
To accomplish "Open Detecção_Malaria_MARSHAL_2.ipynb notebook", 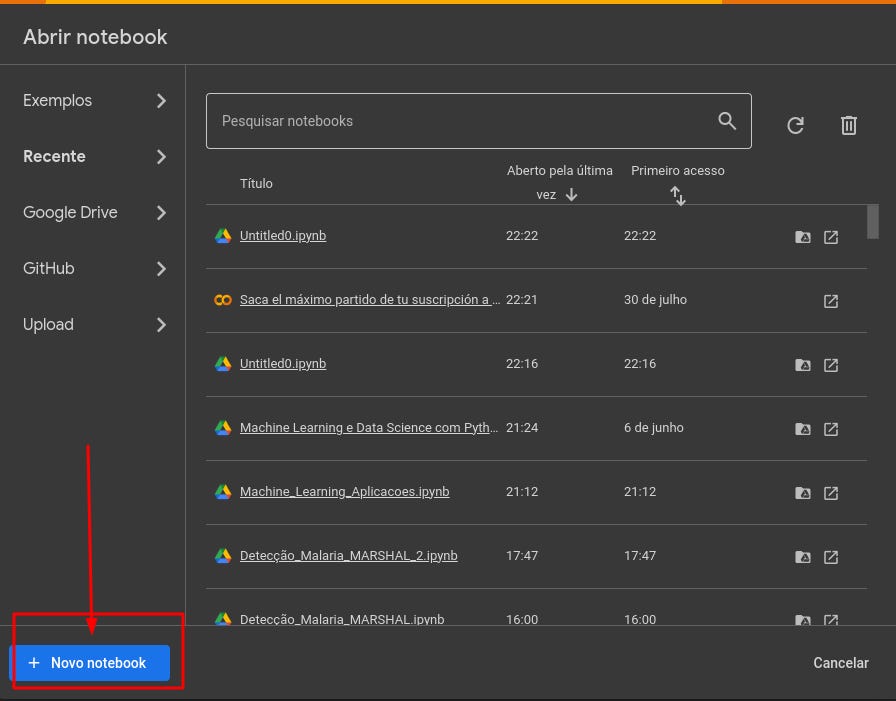I will click(349, 555).
